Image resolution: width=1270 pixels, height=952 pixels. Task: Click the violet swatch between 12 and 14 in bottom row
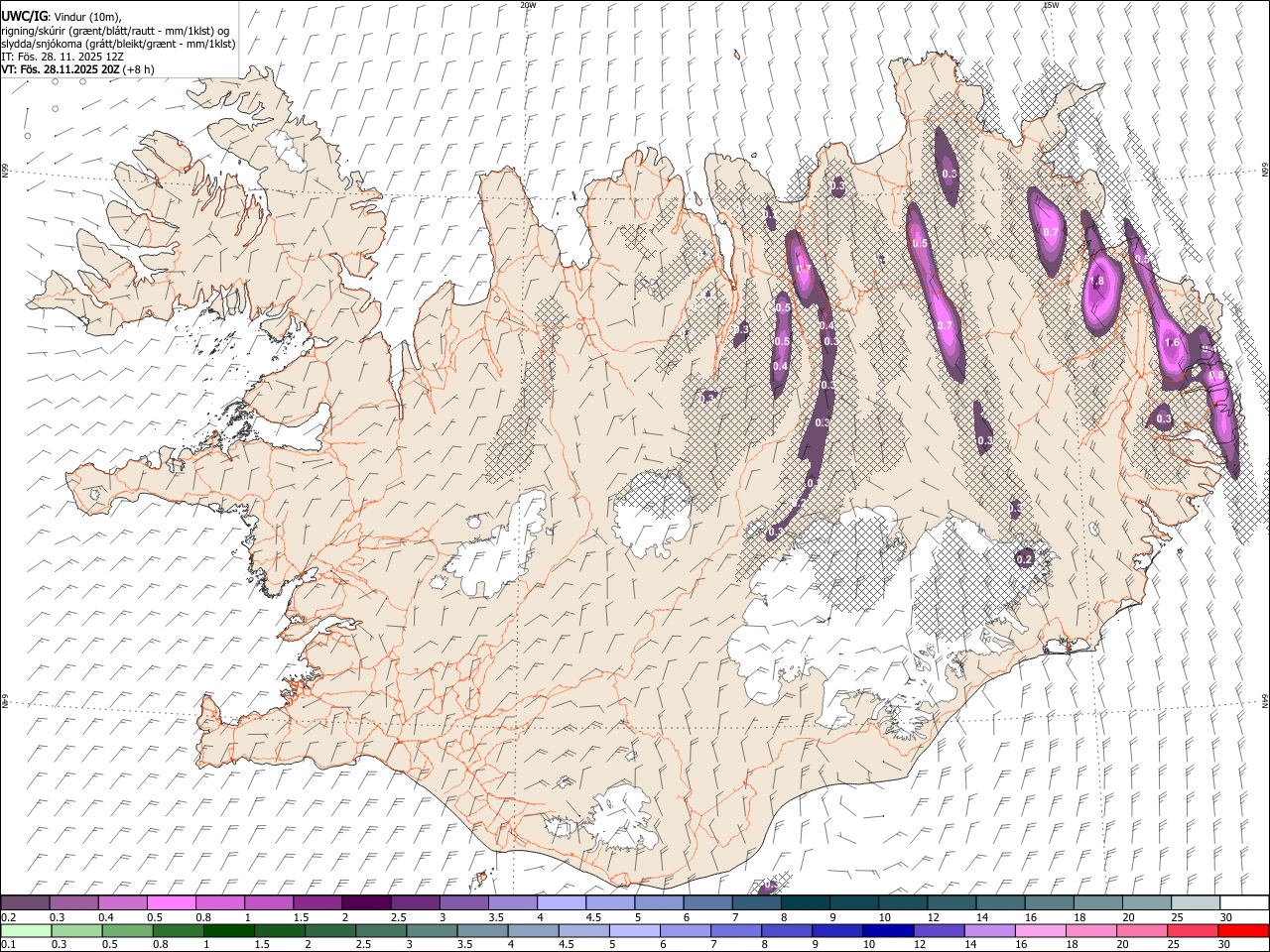[938, 930]
